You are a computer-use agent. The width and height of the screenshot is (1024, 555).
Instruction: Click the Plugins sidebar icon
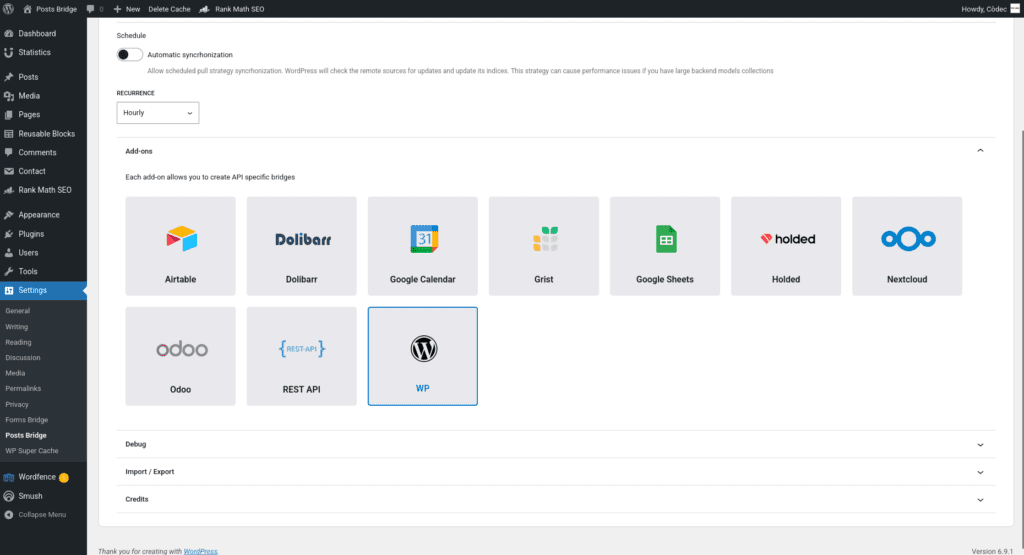click(x=8, y=234)
